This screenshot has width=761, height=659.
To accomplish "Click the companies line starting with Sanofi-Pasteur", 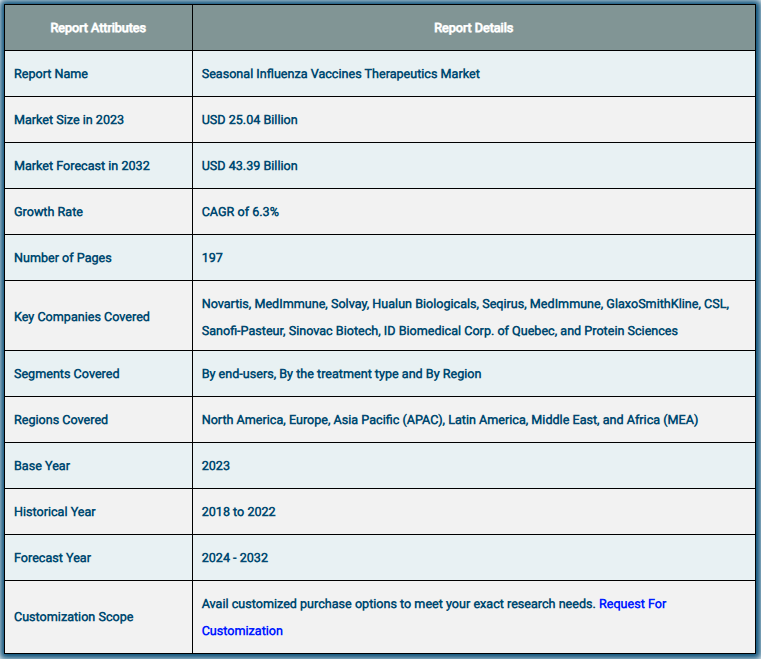I will tap(440, 331).
